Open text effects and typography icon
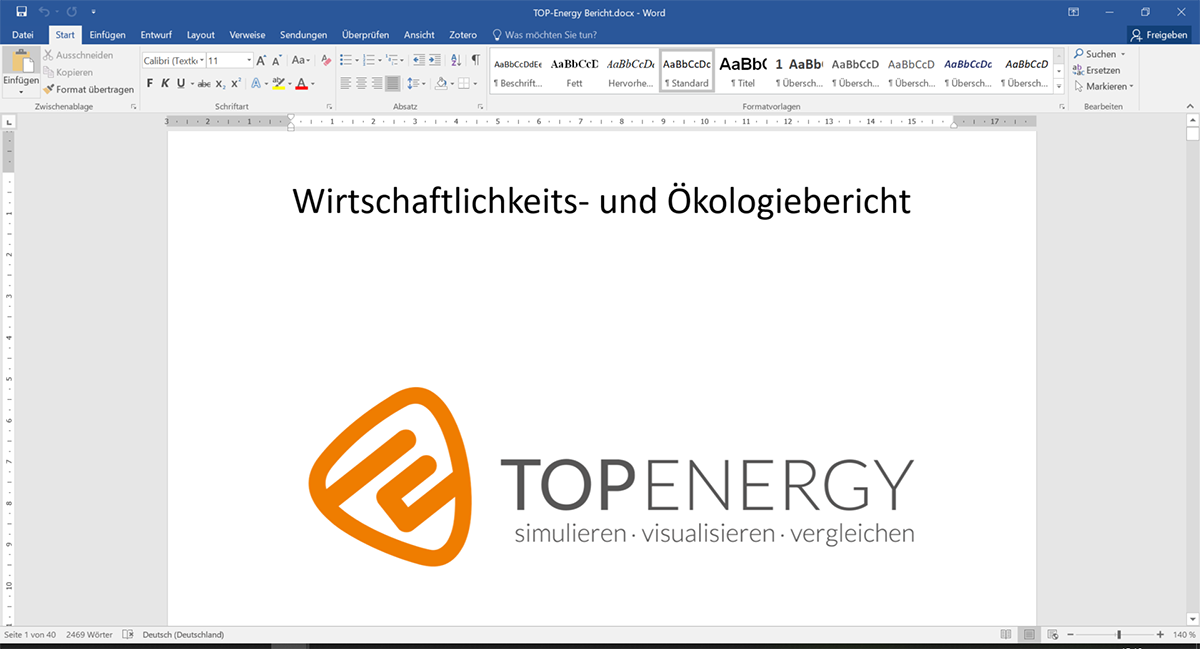This screenshot has height=649, width=1200. click(255, 84)
